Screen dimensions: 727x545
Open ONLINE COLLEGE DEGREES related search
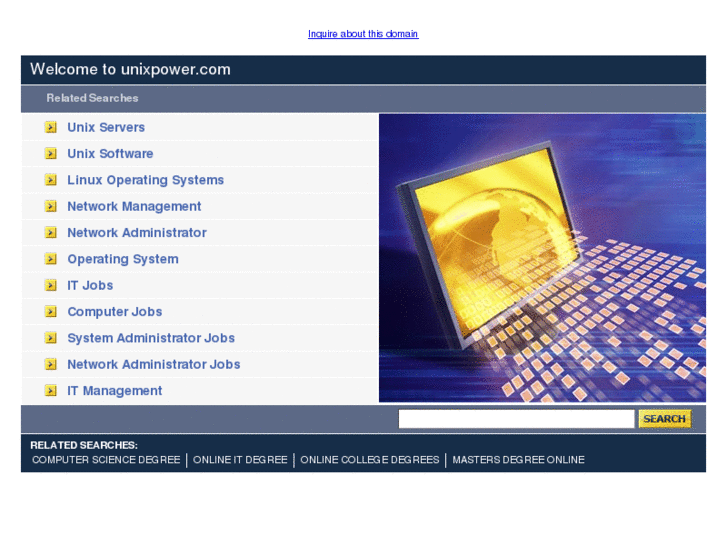[370, 460]
